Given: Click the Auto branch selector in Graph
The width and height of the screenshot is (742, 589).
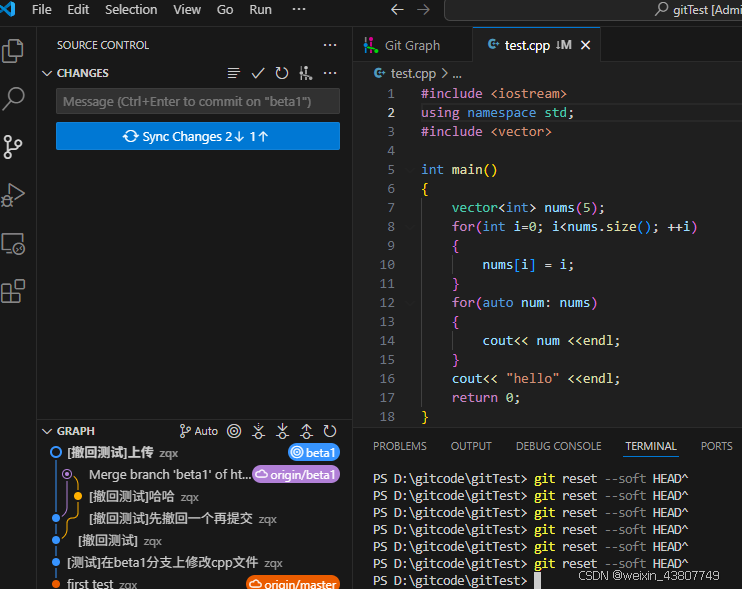Looking at the screenshot, I should coord(199,431).
